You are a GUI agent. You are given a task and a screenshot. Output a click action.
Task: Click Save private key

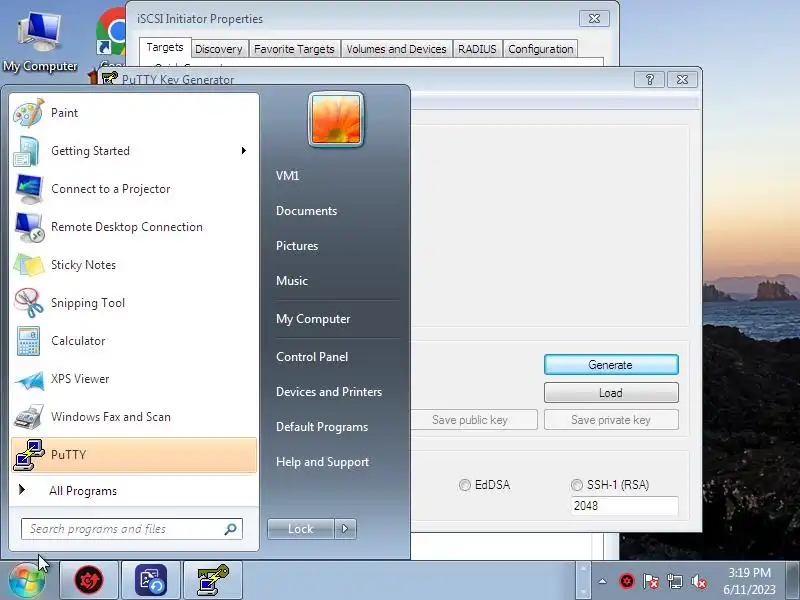pos(611,420)
